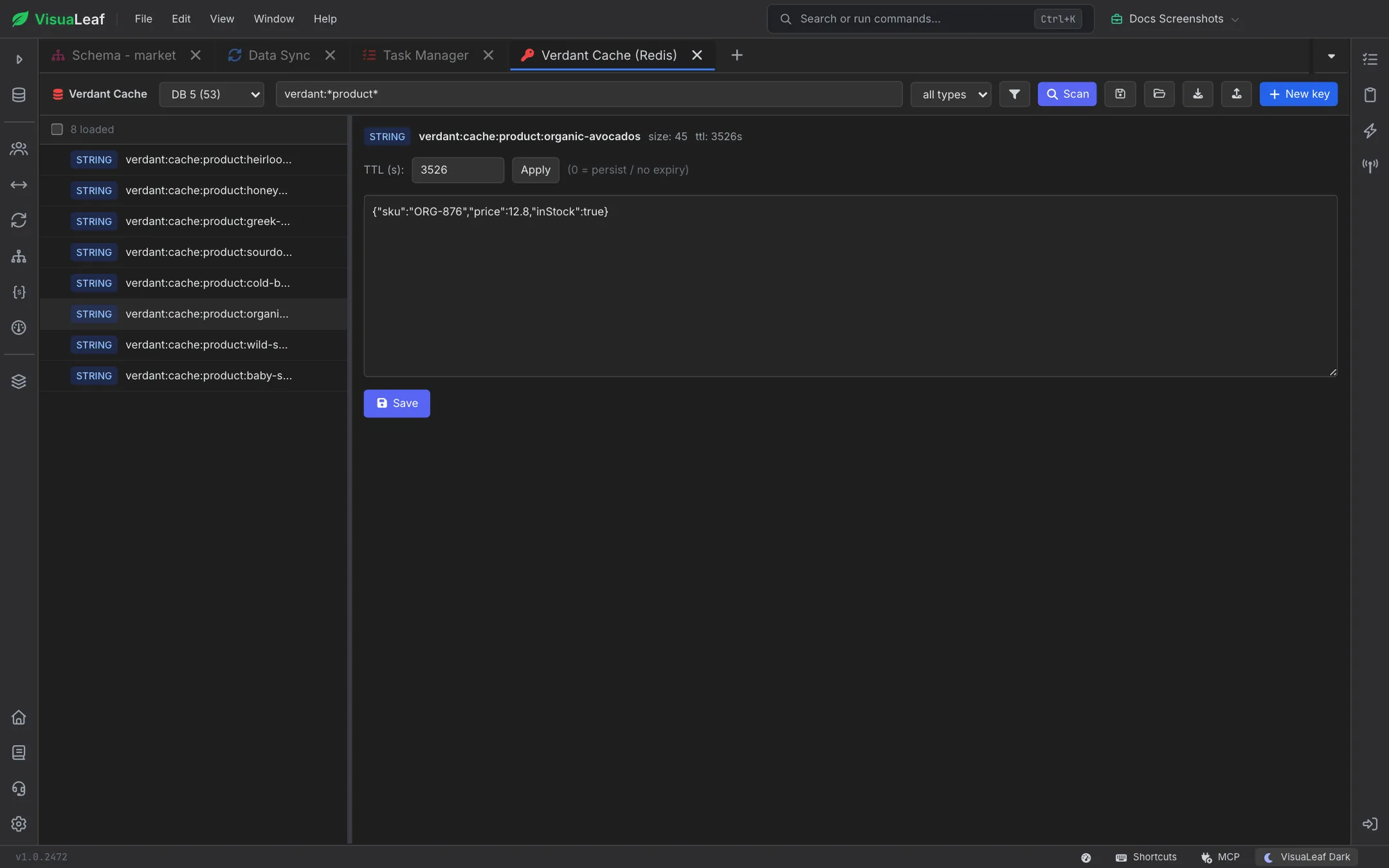Viewport: 1389px width, 868px height.
Task: Click the upload export toolbar icon
Action: (1236, 94)
